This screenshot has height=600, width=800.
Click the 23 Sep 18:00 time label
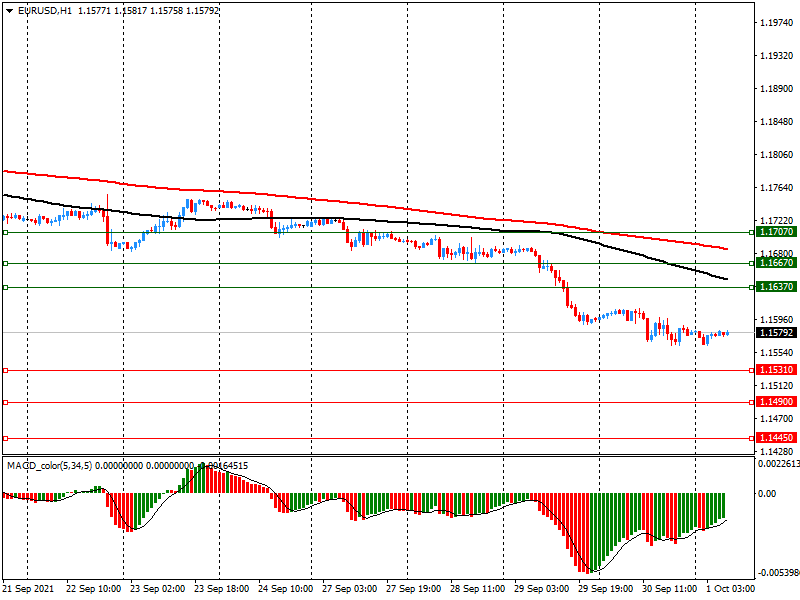coord(221,589)
